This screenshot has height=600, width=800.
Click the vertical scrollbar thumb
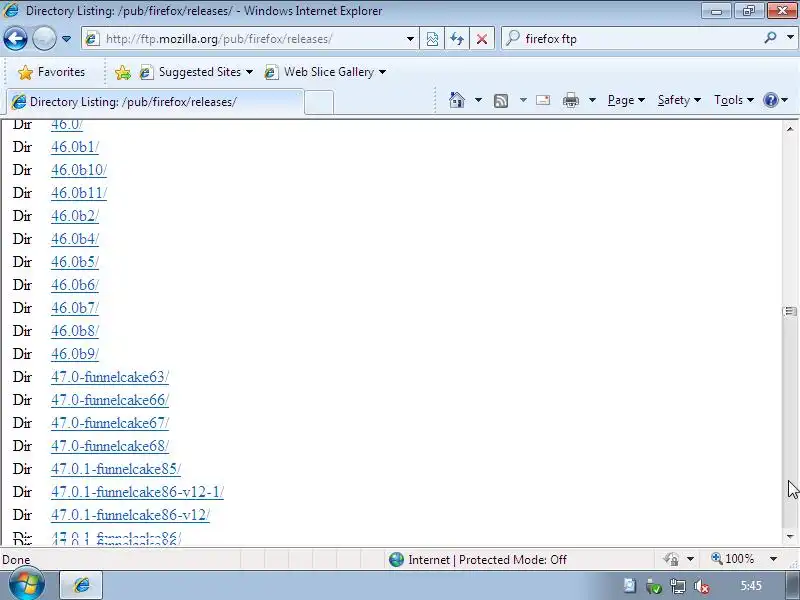click(x=790, y=311)
